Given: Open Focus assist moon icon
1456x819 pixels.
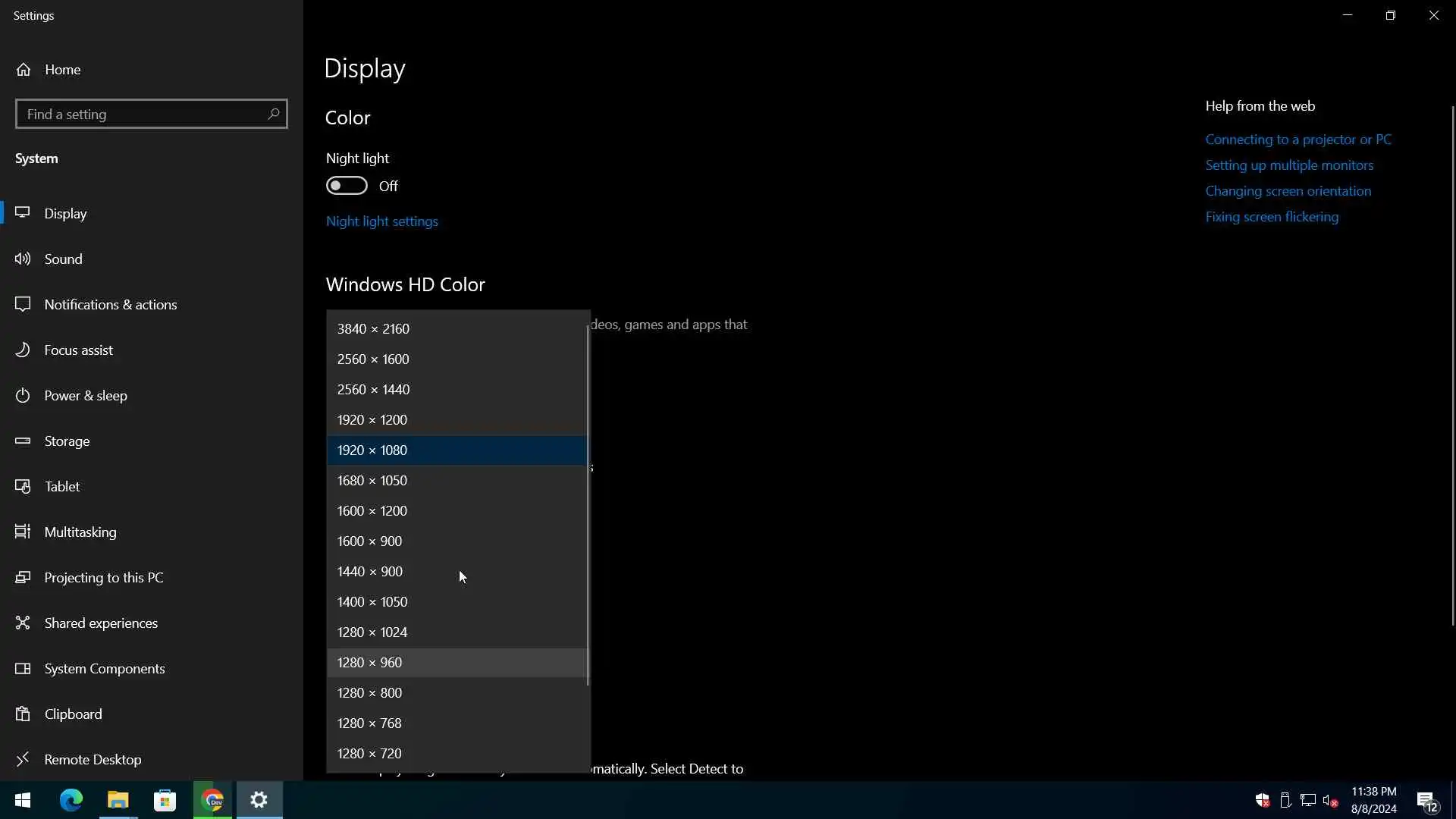Looking at the screenshot, I should [24, 350].
